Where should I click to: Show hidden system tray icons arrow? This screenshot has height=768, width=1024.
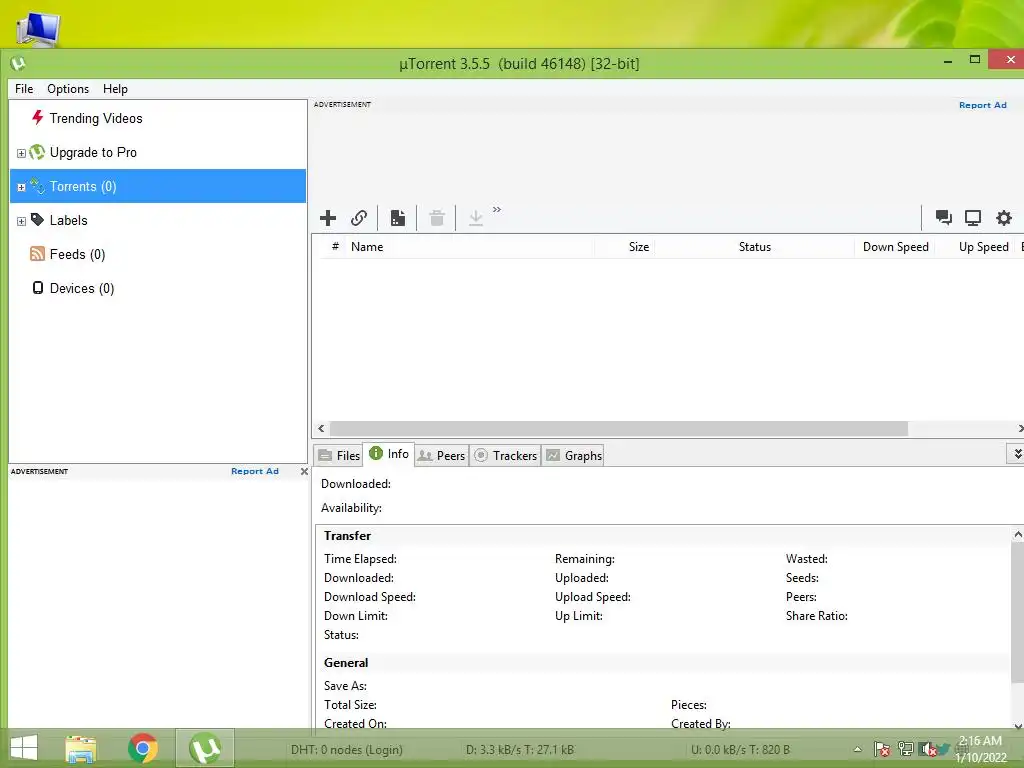tap(857, 750)
